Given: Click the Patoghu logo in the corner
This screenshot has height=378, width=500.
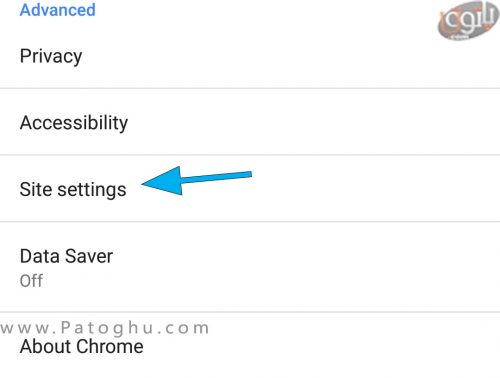Looking at the screenshot, I should (x=468, y=21).
